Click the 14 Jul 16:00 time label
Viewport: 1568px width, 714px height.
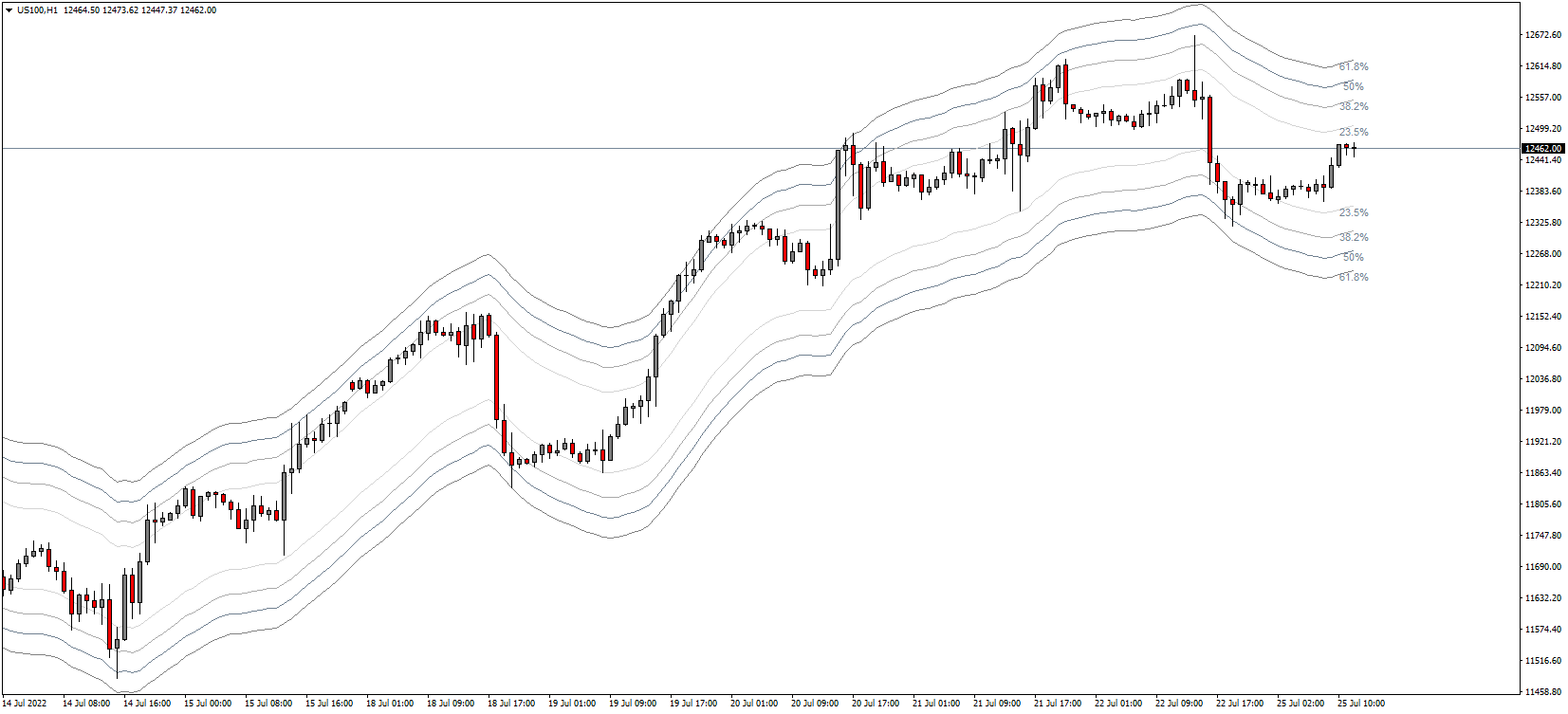click(x=147, y=704)
